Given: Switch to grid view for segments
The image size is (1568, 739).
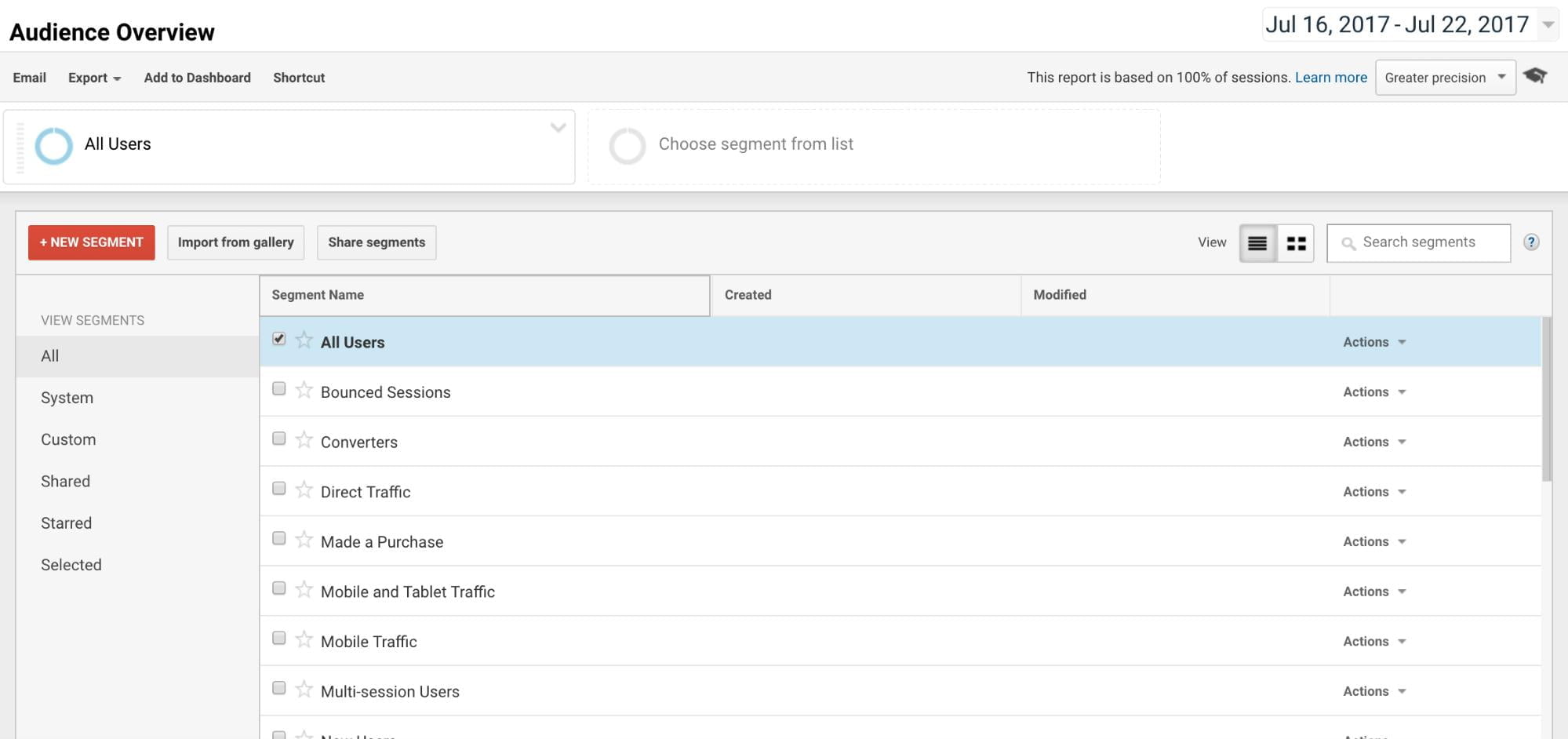Looking at the screenshot, I should 1296,242.
